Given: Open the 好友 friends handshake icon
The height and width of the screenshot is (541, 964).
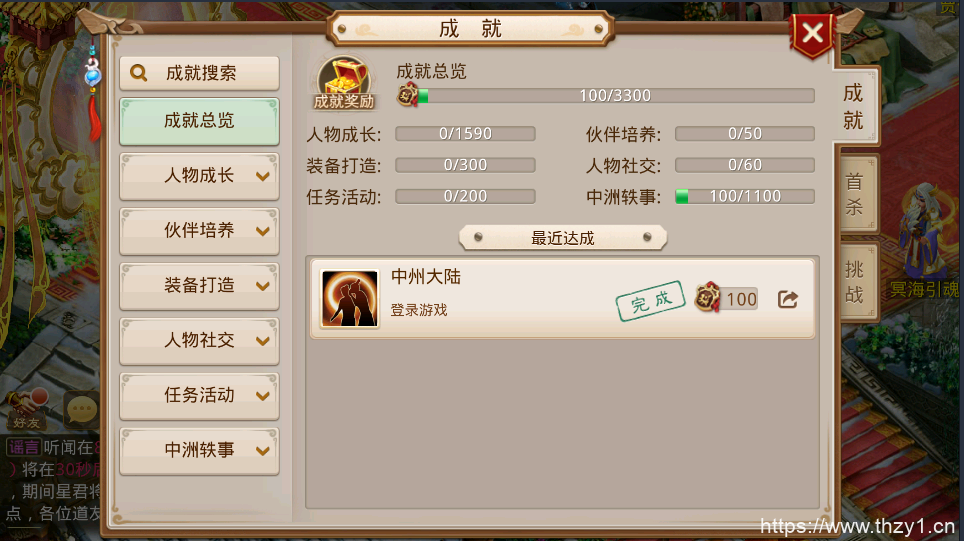Looking at the screenshot, I should click(28, 408).
